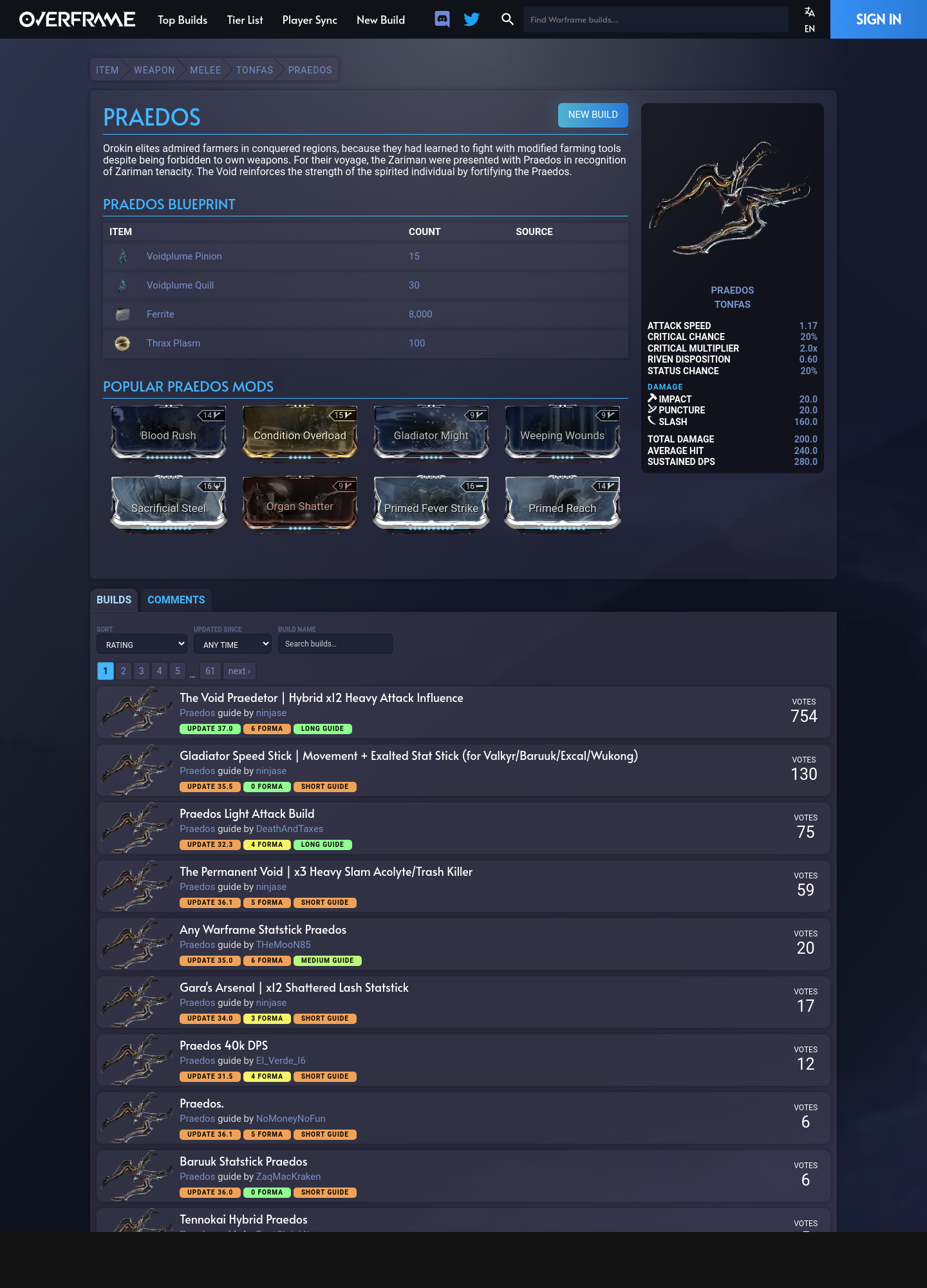Open the Voidplume Quill link
927x1288 pixels.
[x=180, y=285]
